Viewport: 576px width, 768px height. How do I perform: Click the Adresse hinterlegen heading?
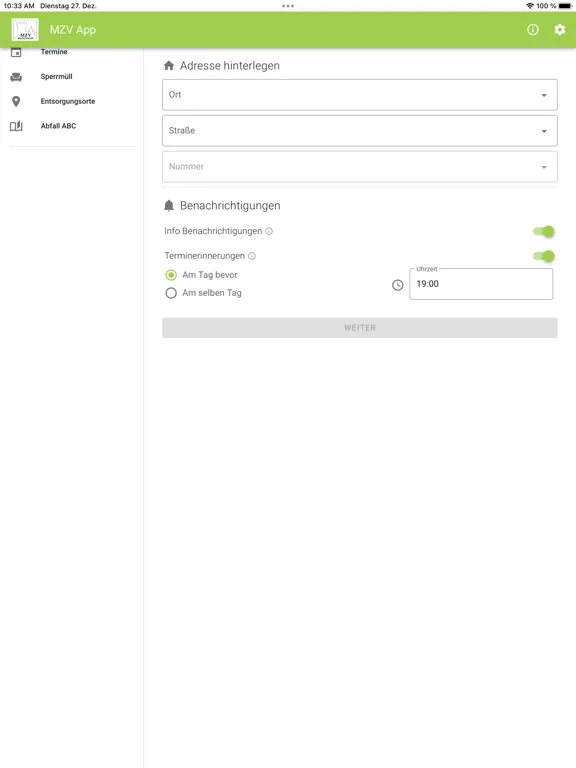click(230, 66)
